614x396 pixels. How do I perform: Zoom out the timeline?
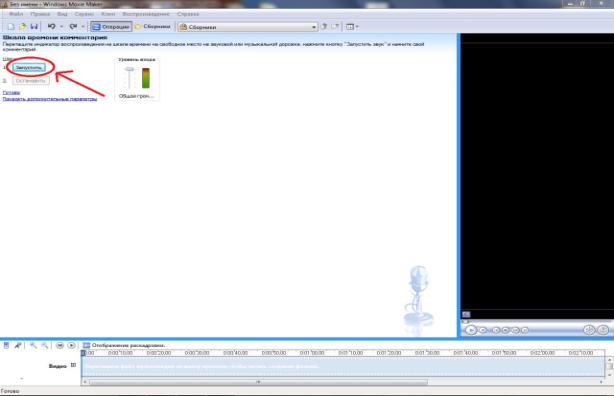tap(45, 345)
